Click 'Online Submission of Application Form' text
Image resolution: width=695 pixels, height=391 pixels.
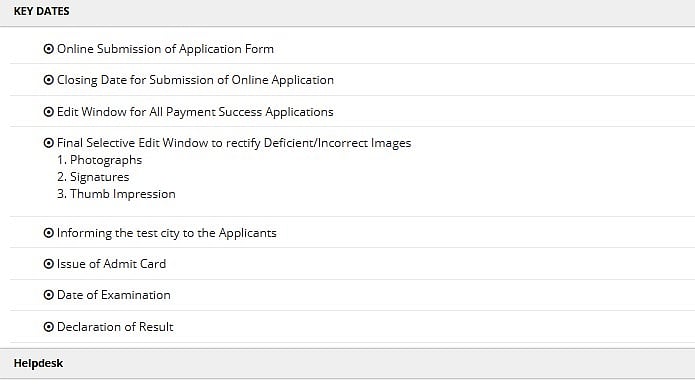click(165, 49)
